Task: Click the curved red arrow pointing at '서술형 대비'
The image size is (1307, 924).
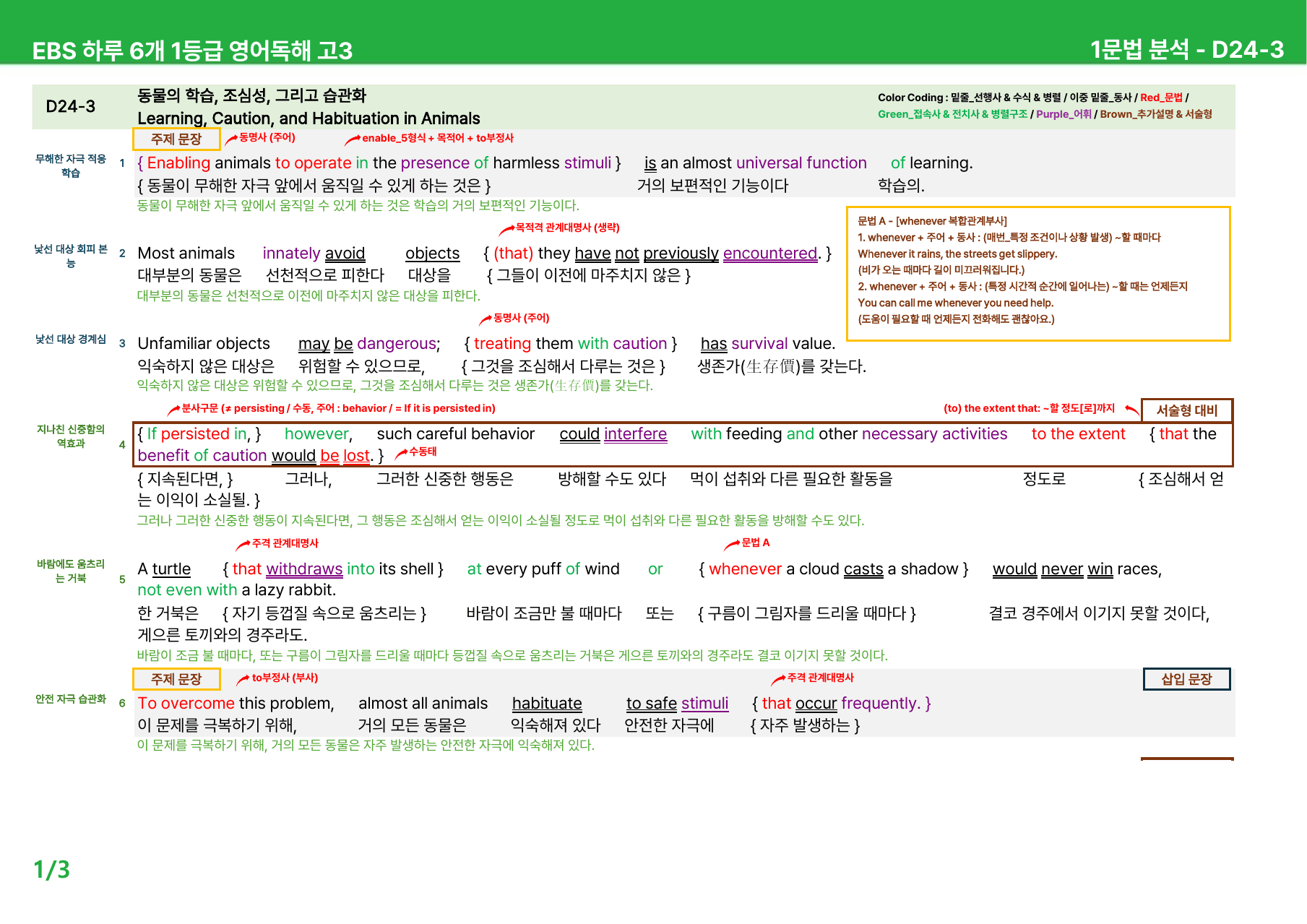Action: [x=1132, y=411]
